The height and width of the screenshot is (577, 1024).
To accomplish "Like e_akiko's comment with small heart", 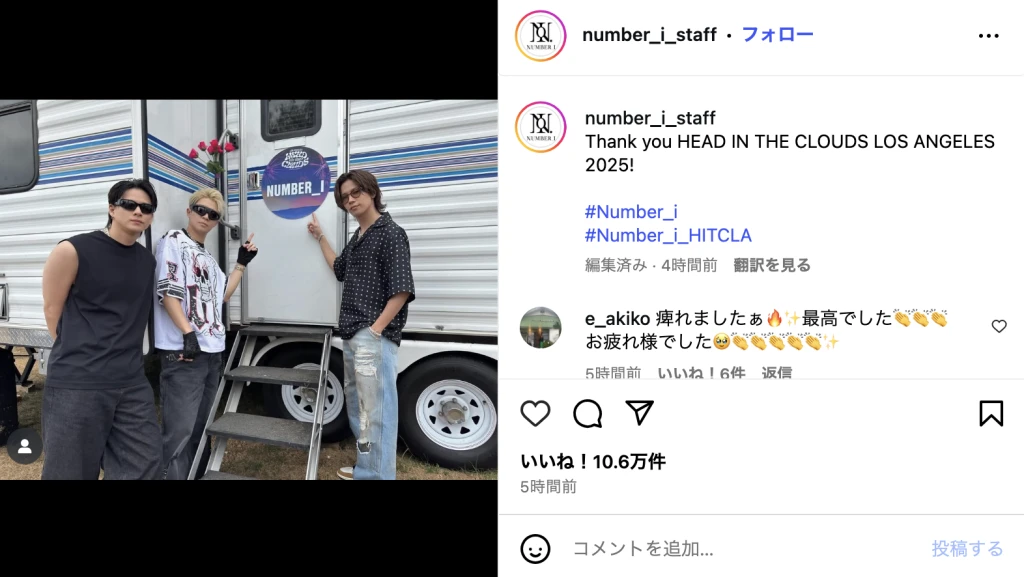I will 999,326.
